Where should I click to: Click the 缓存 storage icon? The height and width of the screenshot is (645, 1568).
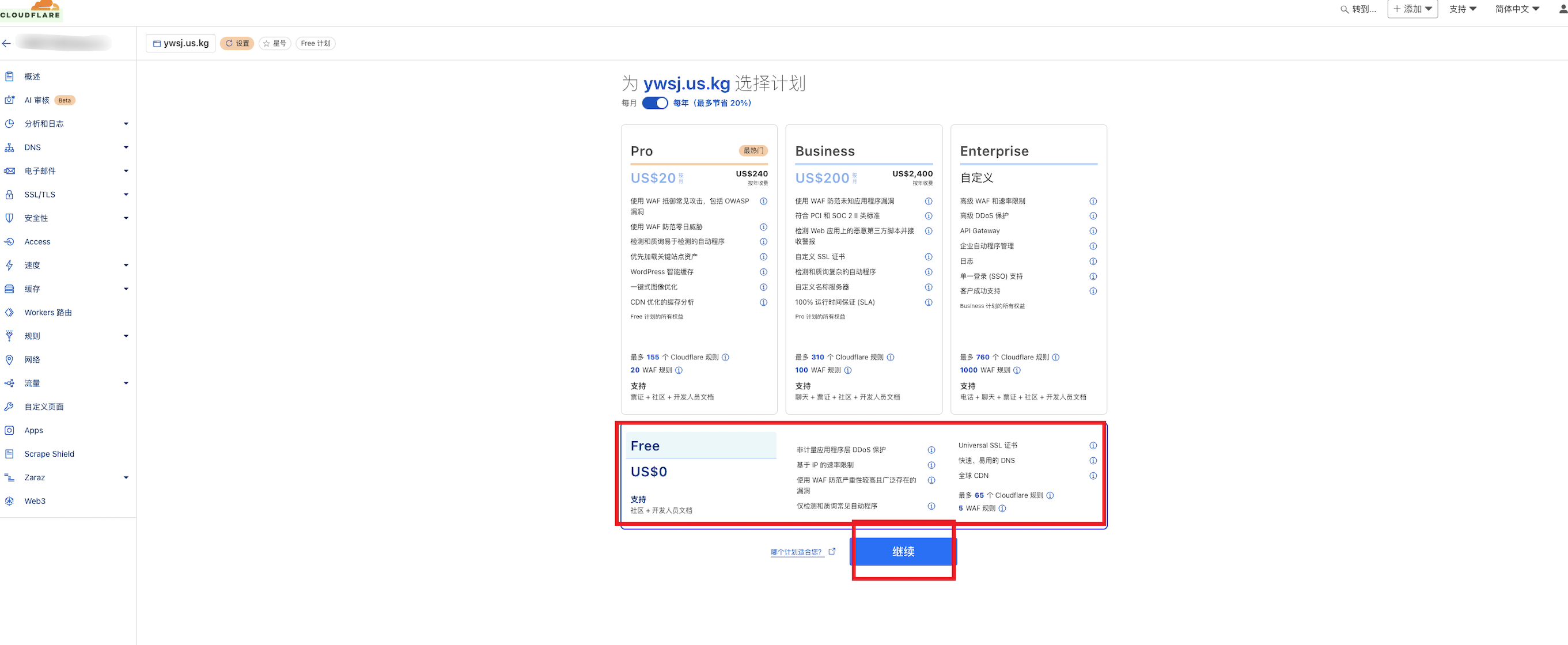point(9,289)
